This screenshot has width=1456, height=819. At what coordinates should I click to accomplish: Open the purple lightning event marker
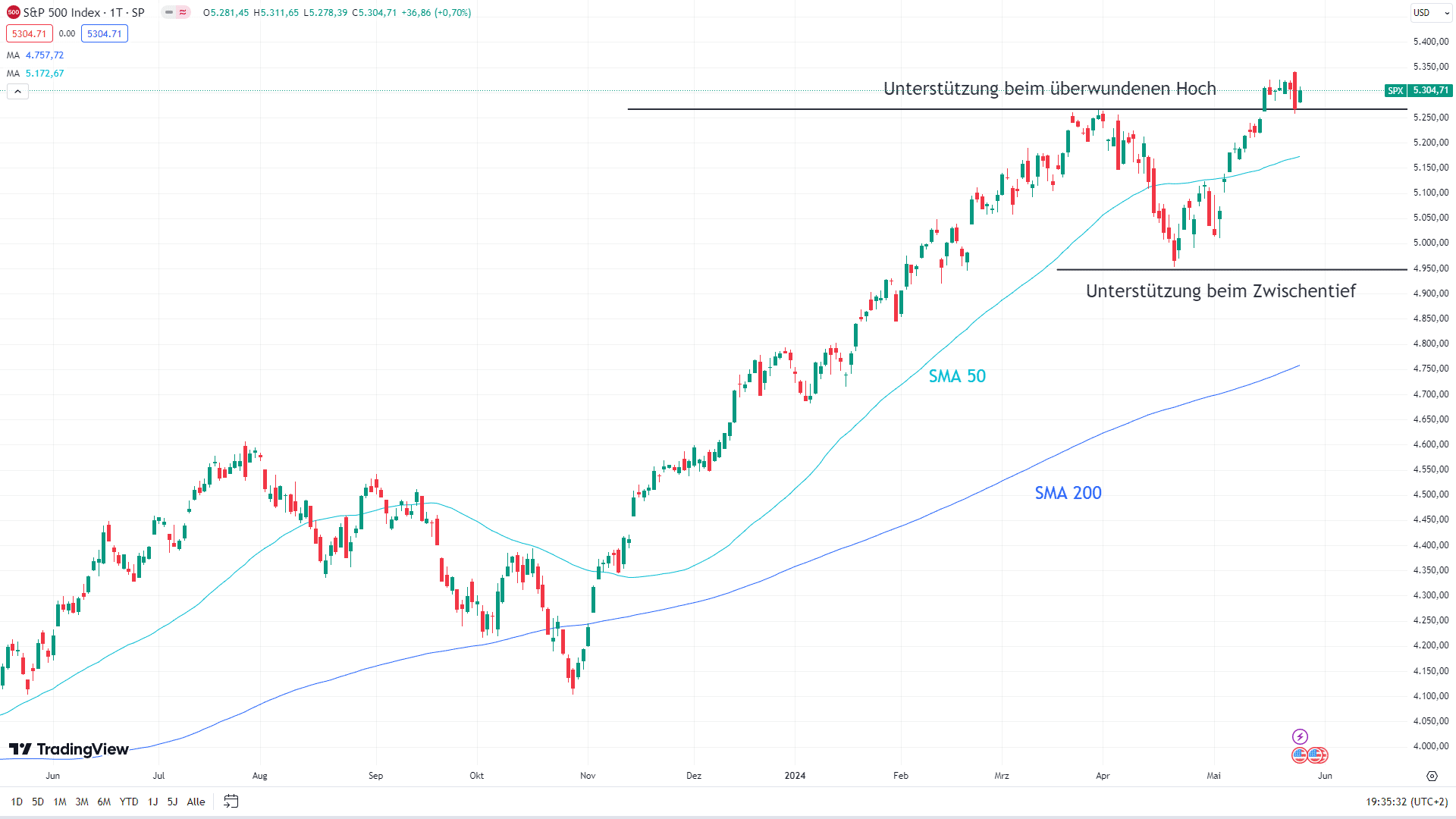1300,736
